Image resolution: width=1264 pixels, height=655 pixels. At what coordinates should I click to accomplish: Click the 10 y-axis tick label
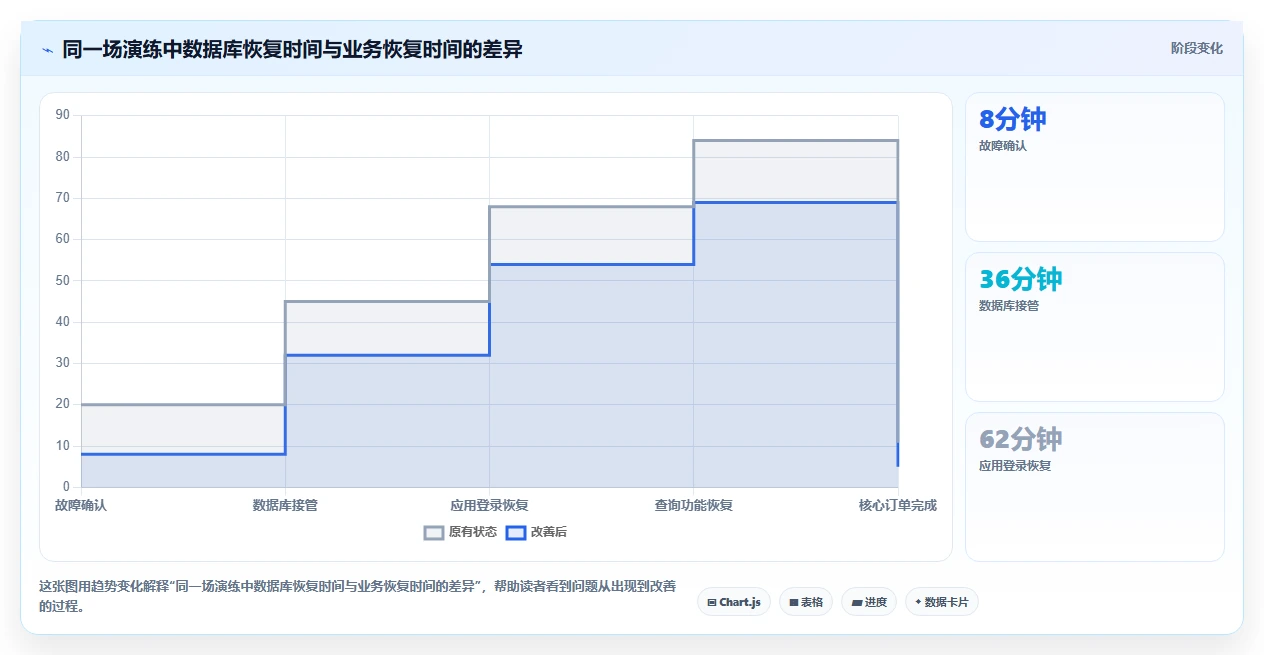(63, 445)
